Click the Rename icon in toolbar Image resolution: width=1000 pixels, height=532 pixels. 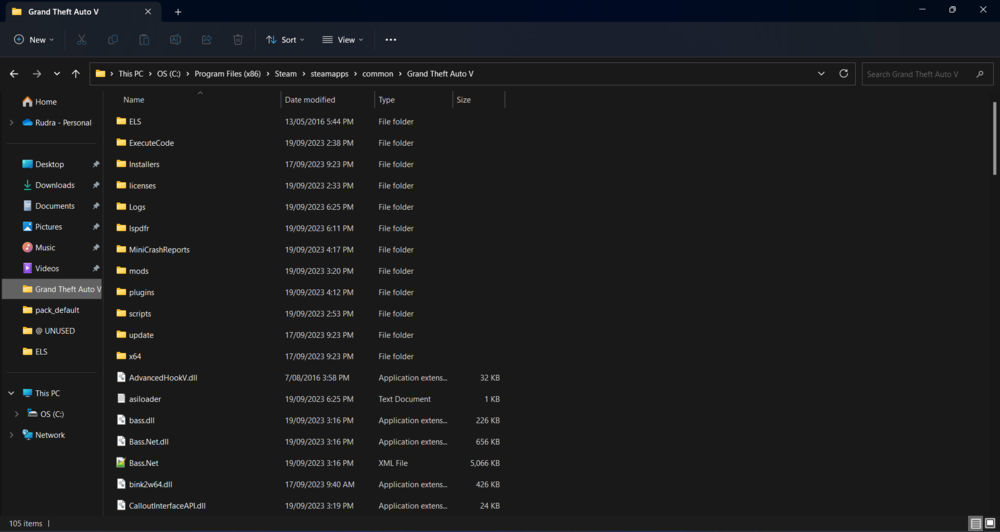point(175,40)
